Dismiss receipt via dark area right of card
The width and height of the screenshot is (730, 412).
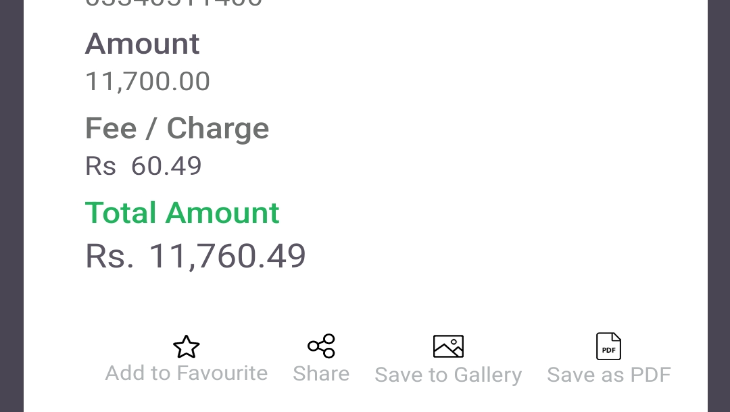click(x=719, y=206)
